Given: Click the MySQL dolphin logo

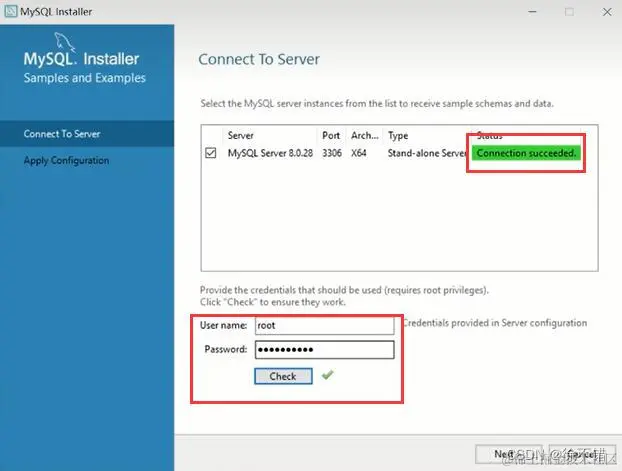Looking at the screenshot, I should tap(65, 42).
